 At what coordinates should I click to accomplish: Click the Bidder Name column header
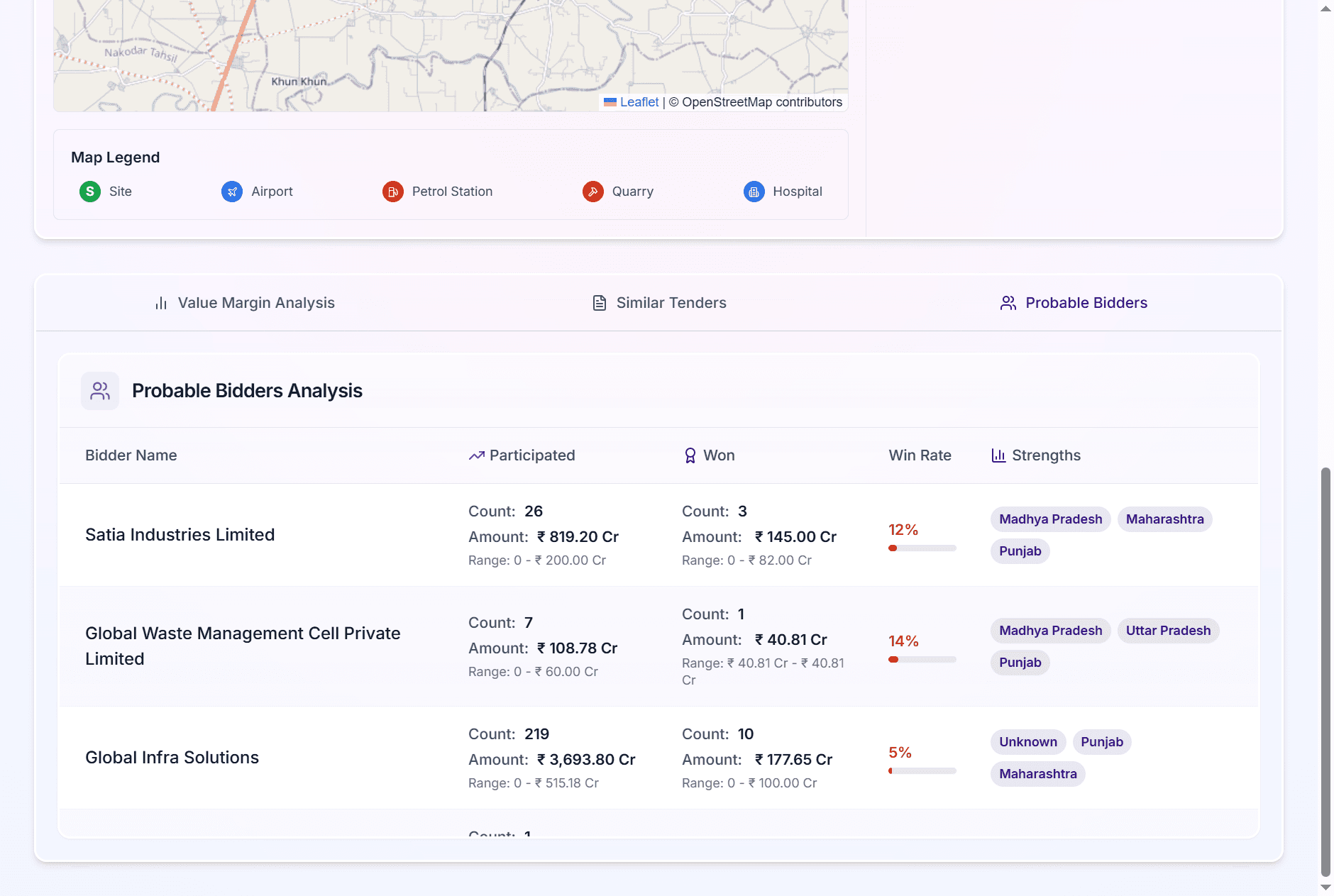point(131,455)
